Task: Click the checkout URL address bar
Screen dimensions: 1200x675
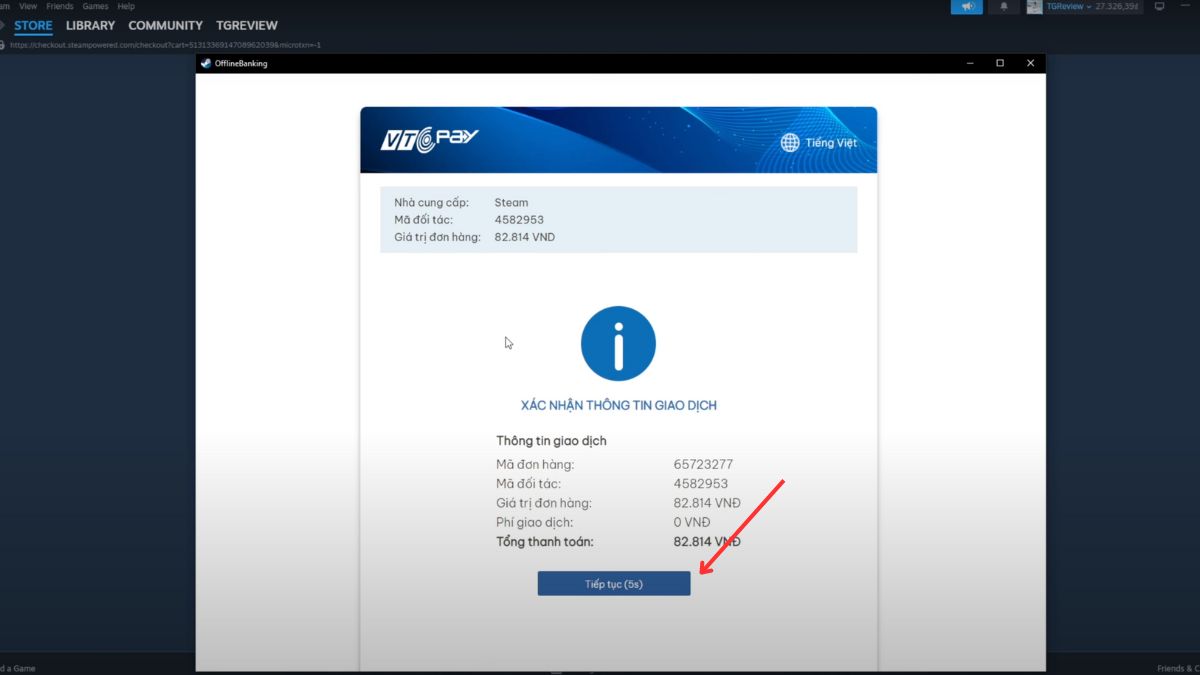Action: 165,45
